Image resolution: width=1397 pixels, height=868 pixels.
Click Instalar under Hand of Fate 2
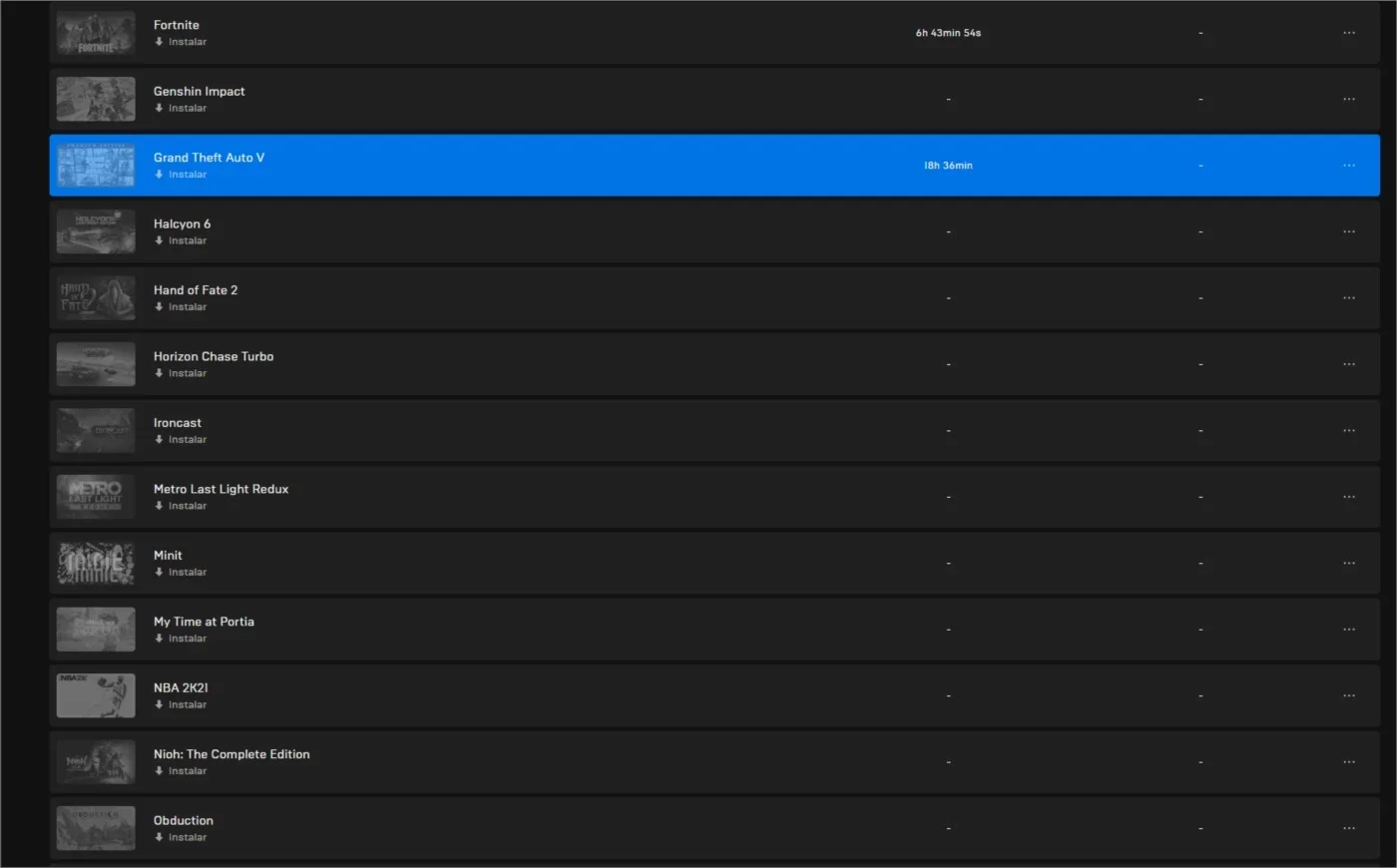181,307
